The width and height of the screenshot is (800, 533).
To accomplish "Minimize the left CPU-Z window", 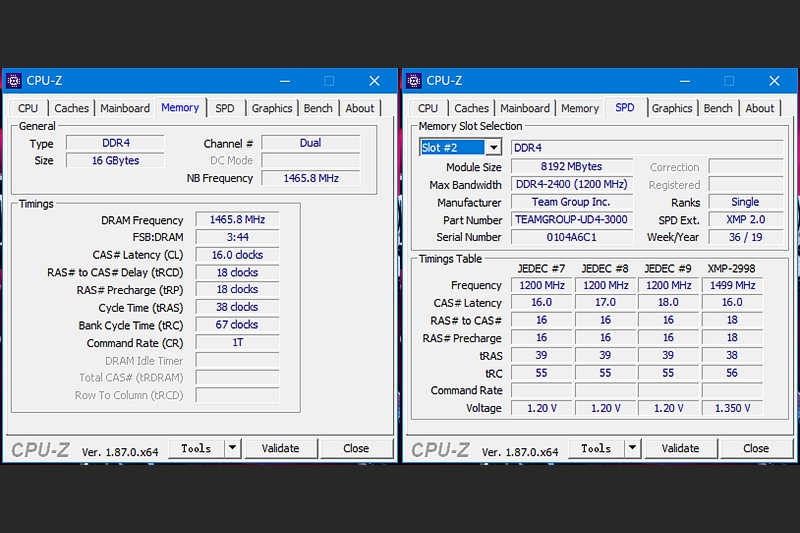I will click(x=285, y=81).
